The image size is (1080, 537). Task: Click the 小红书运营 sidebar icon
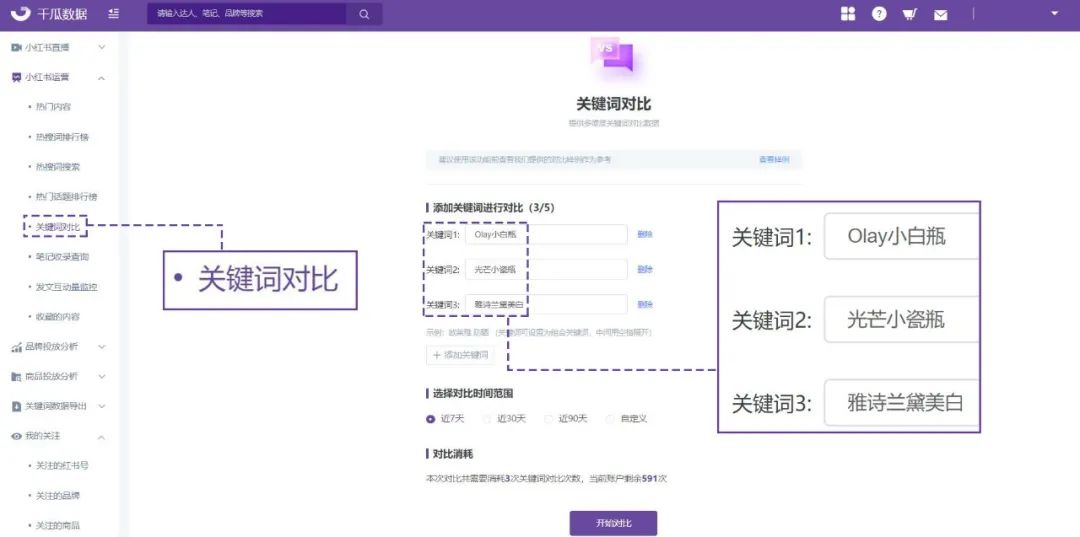17,78
